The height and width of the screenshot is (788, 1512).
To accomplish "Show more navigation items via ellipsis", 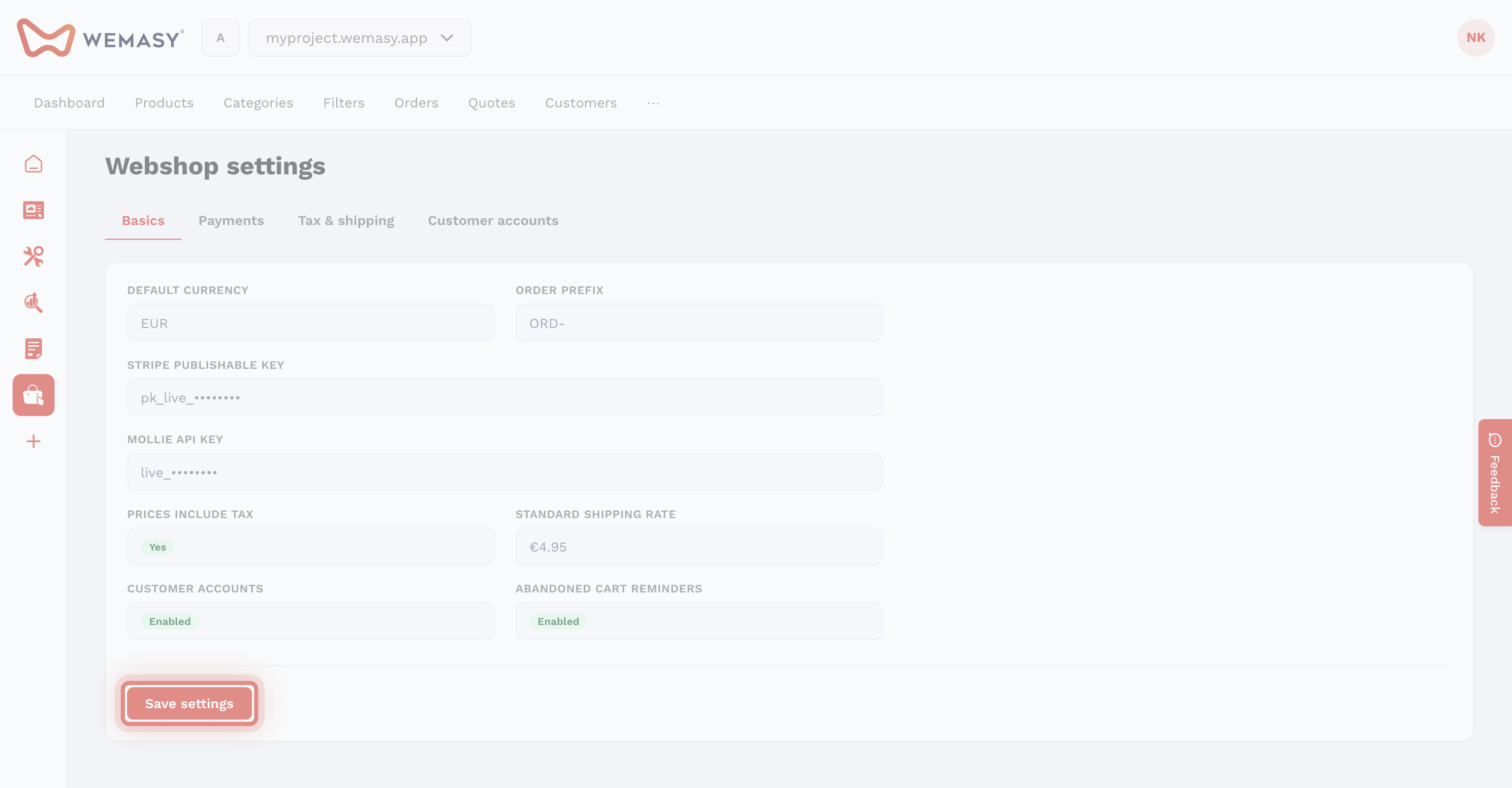I will point(653,103).
